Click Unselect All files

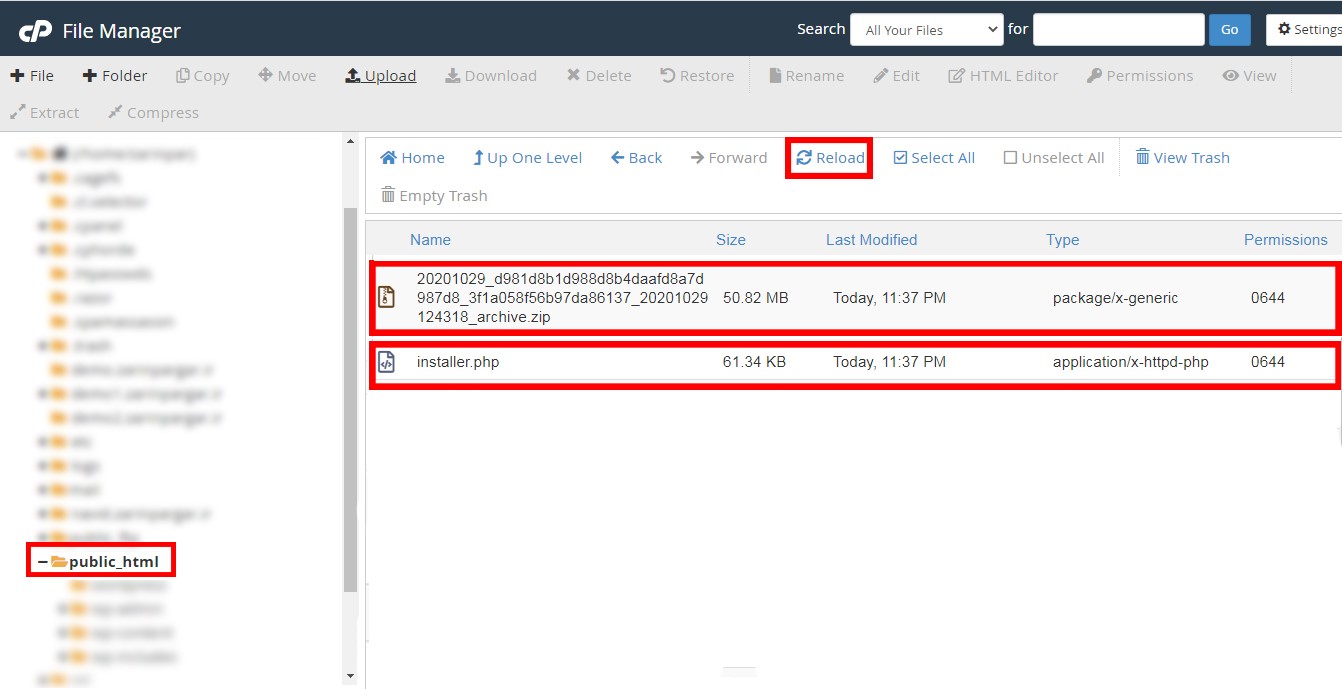(1054, 158)
